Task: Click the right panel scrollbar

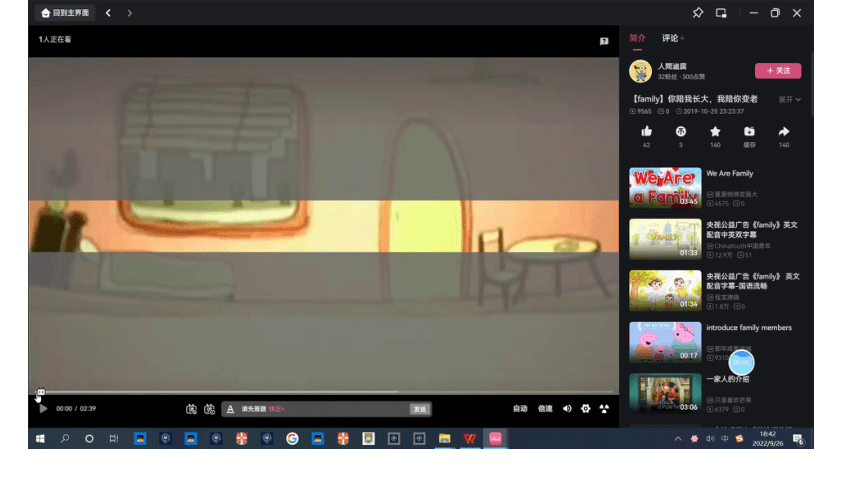Action: 811,83
